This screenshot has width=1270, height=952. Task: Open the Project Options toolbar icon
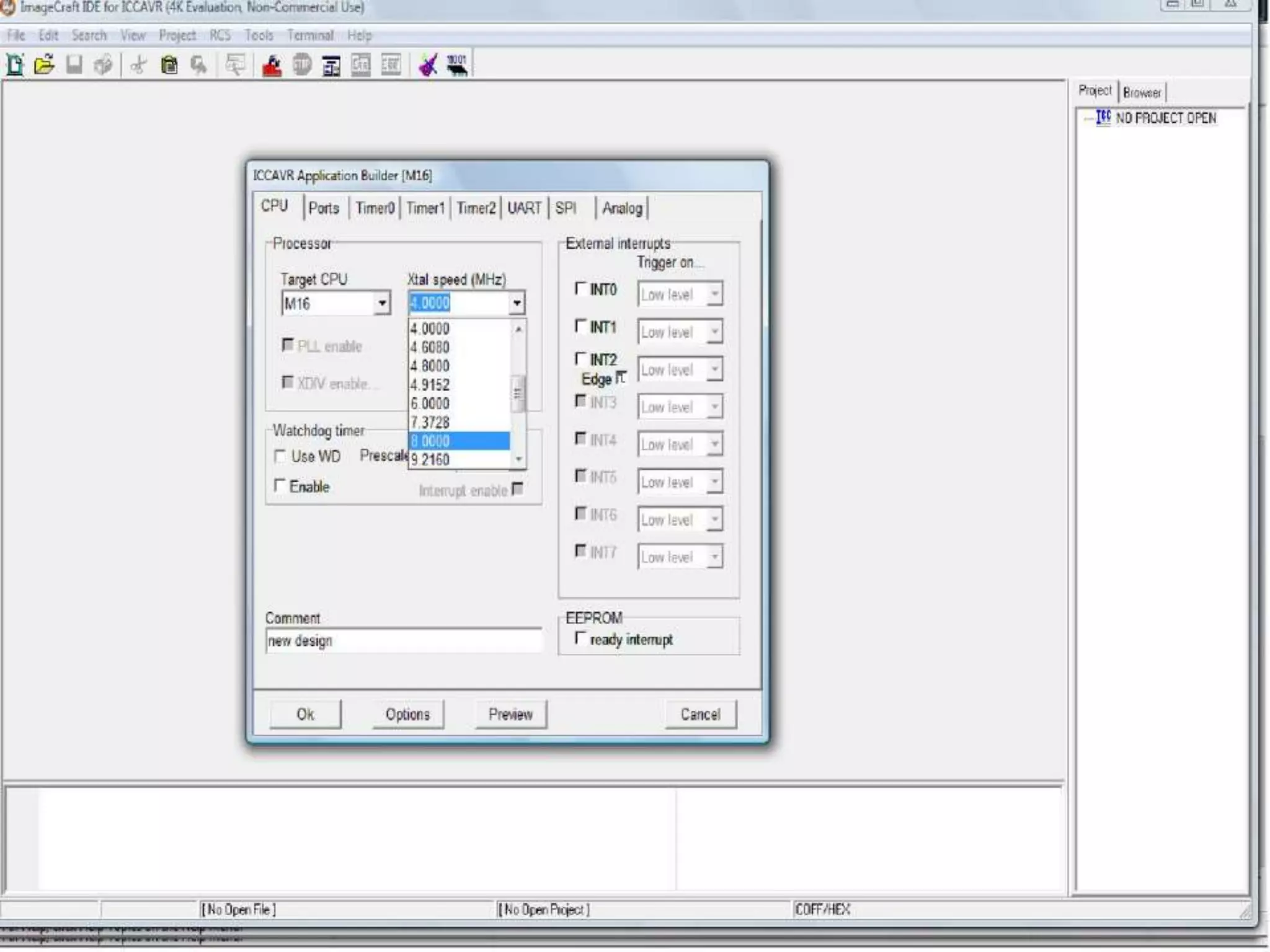click(332, 65)
